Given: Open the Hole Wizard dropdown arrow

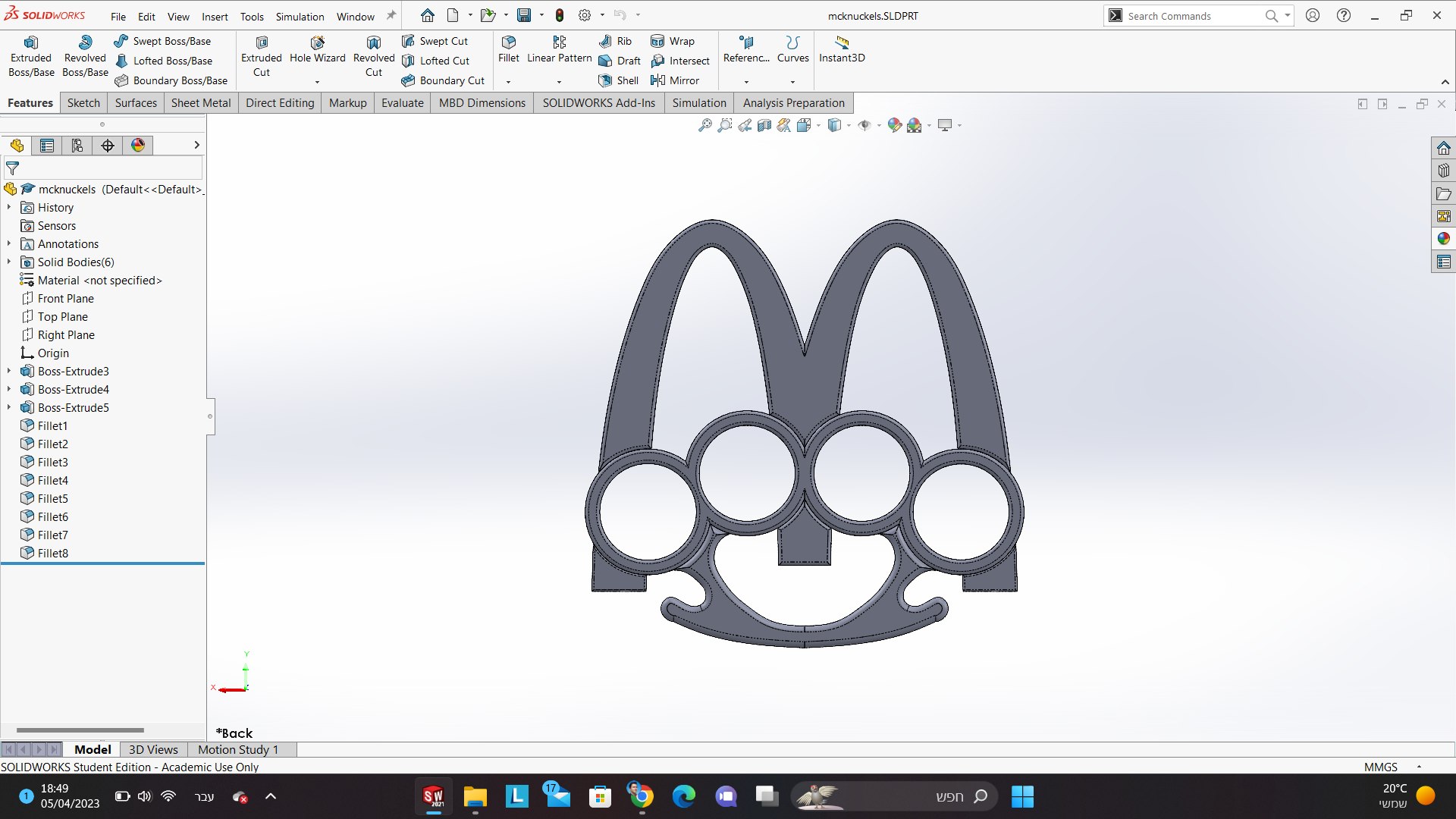Looking at the screenshot, I should [317, 82].
